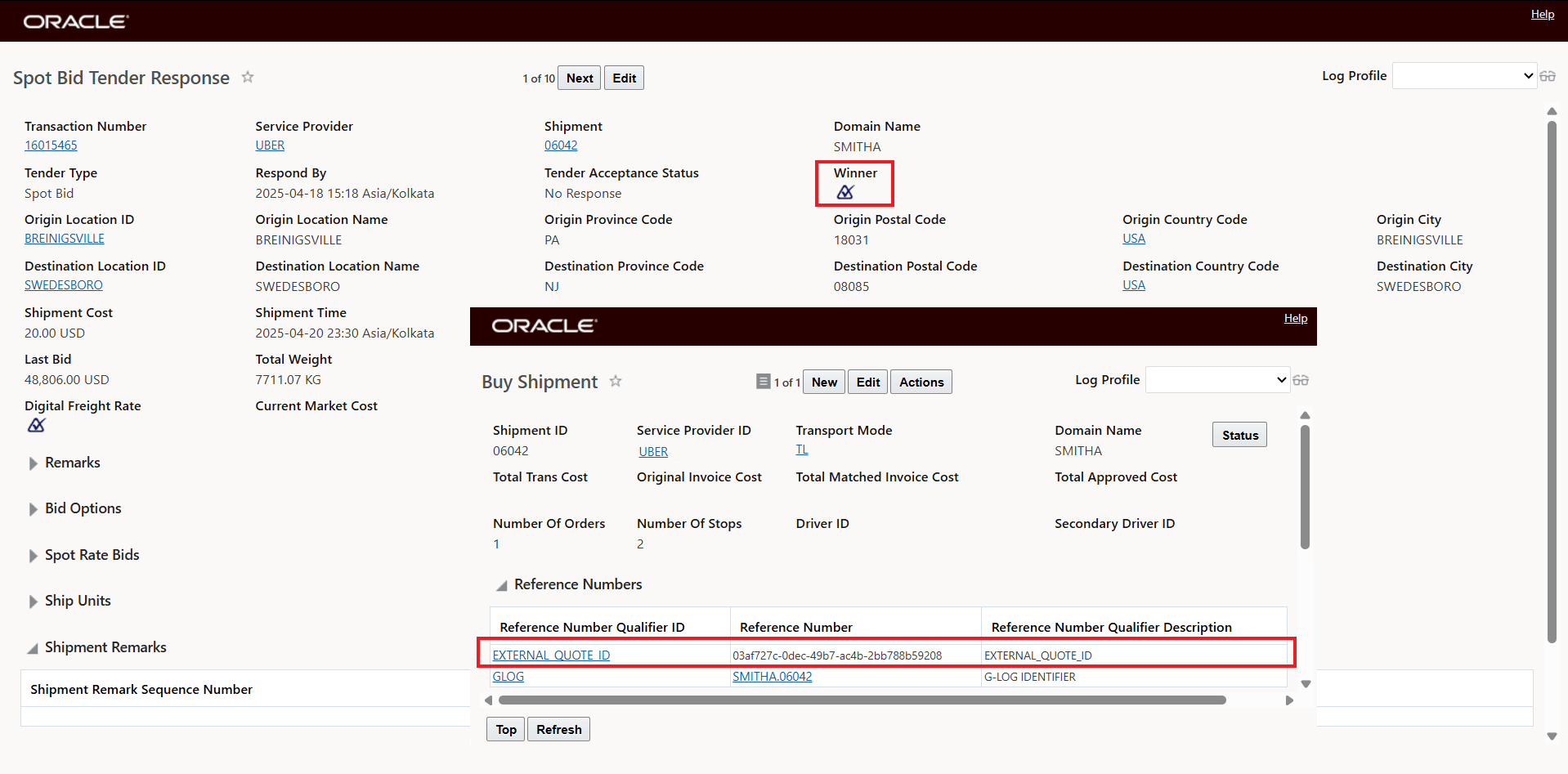This screenshot has width=1568, height=774.
Task: Open UBER Service Provider link at top
Action: point(270,145)
